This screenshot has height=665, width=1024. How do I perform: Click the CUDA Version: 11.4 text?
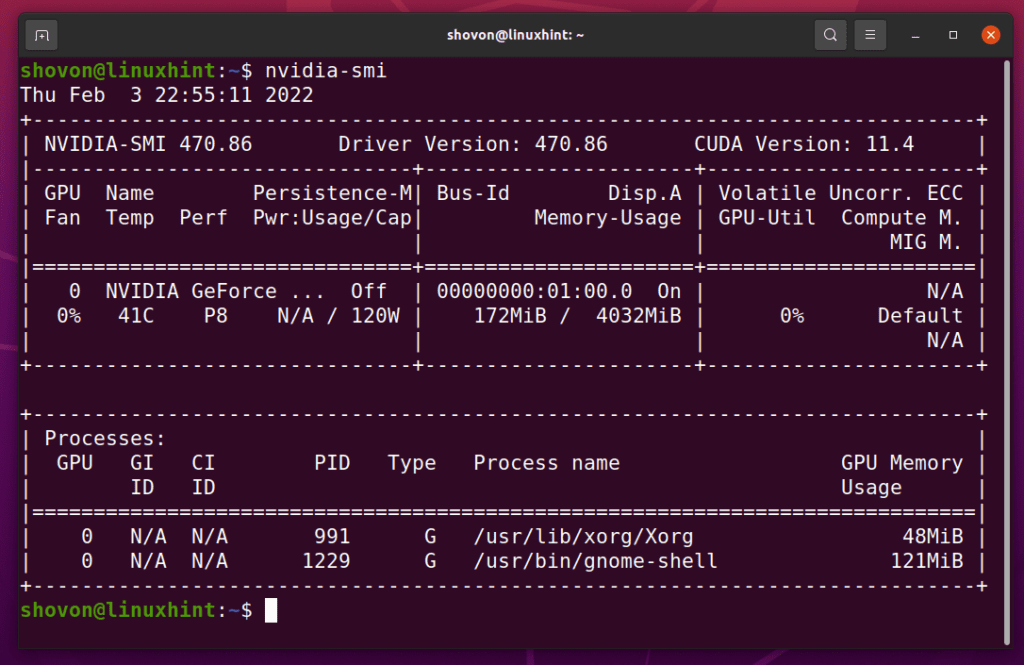[x=806, y=143]
